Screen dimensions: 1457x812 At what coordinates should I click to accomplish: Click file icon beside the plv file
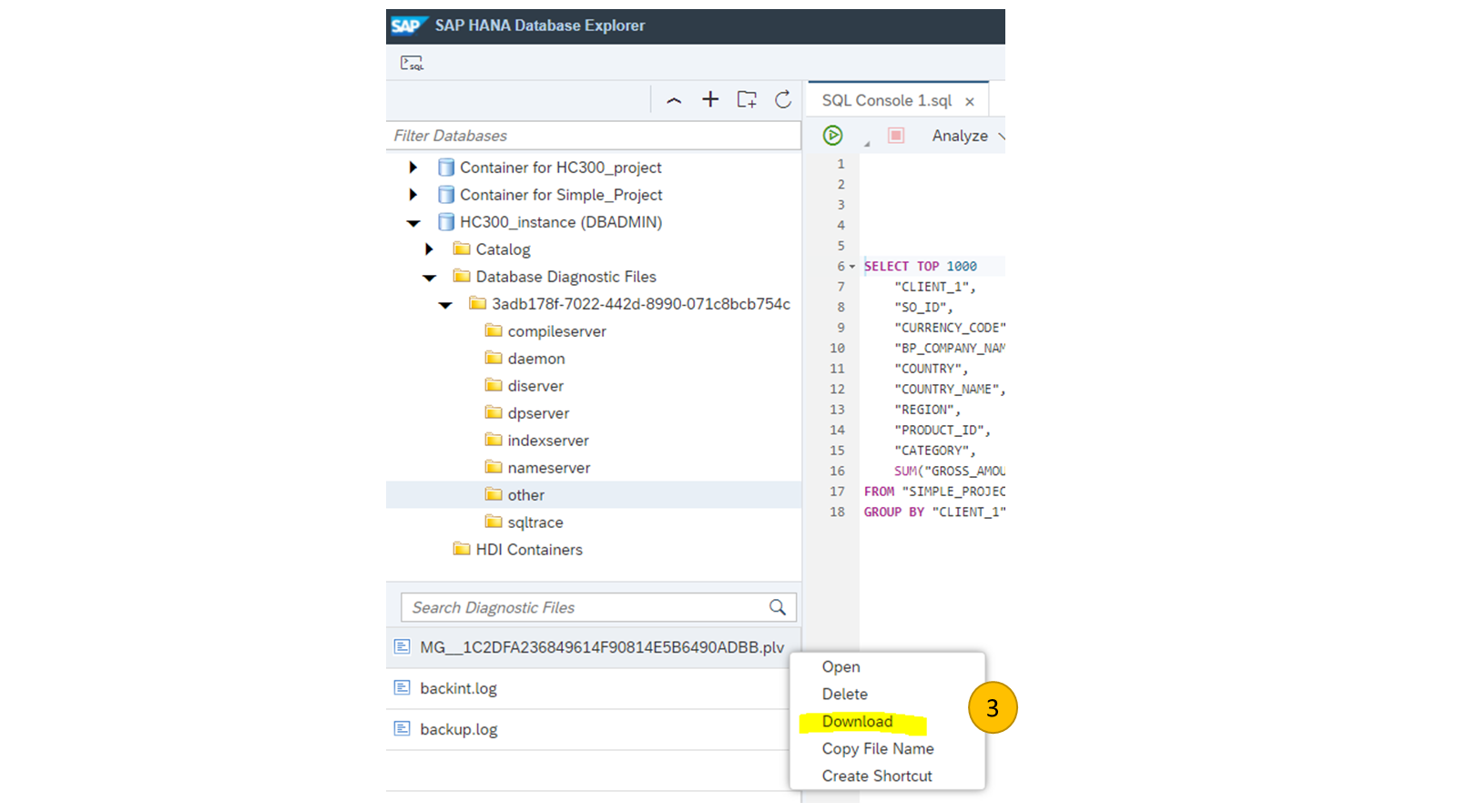point(402,646)
